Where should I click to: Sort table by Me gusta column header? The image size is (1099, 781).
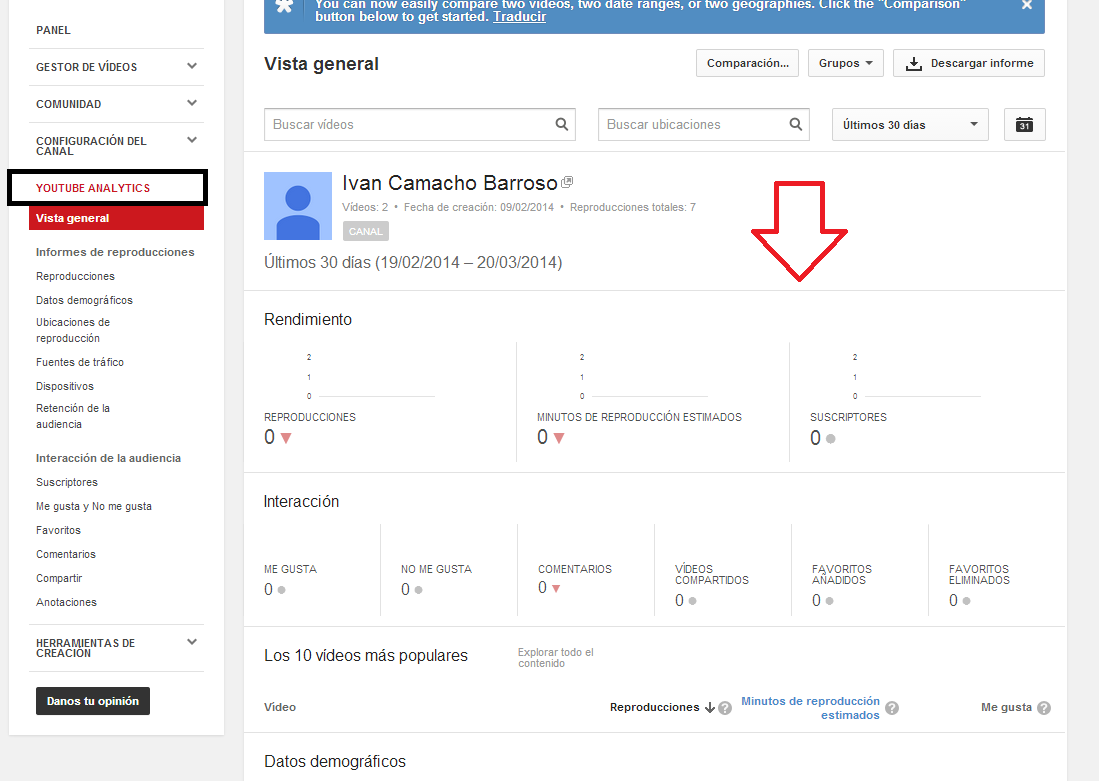[1006, 707]
